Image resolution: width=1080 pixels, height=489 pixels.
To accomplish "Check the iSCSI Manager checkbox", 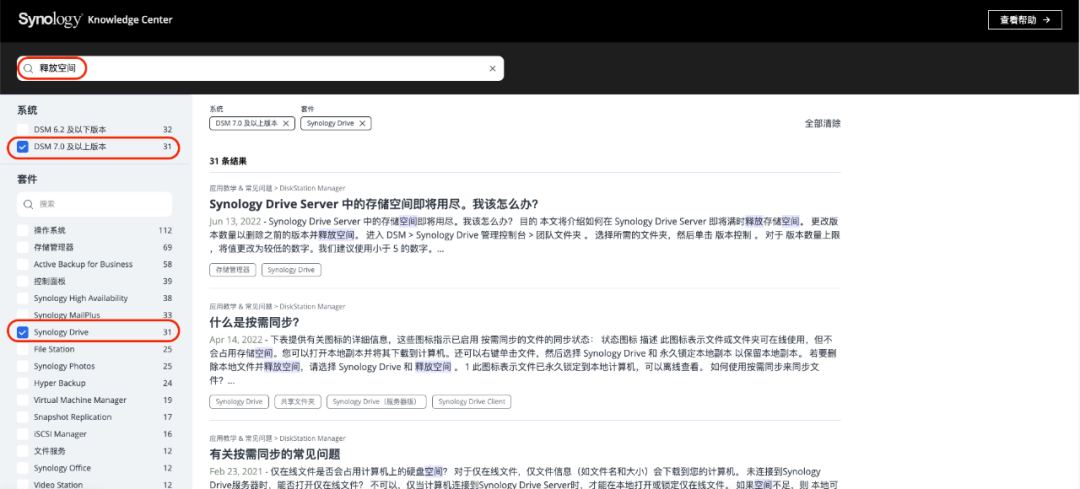I will (x=23, y=434).
